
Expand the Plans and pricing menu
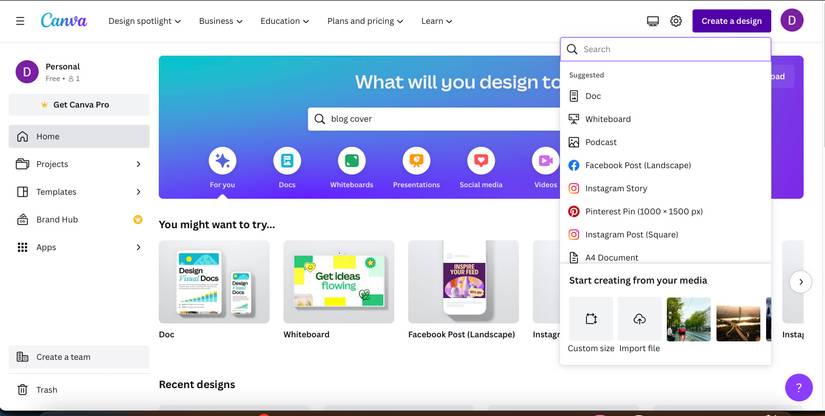tap(365, 21)
